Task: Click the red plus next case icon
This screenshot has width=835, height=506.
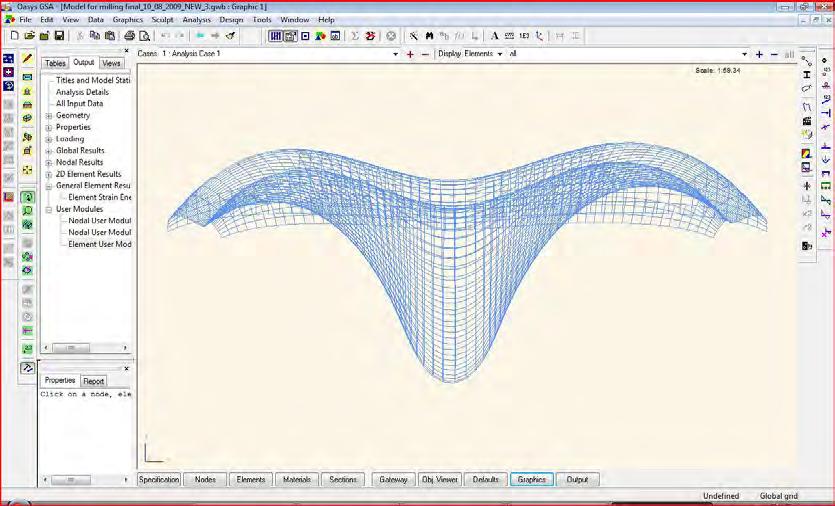Action: click(410, 54)
